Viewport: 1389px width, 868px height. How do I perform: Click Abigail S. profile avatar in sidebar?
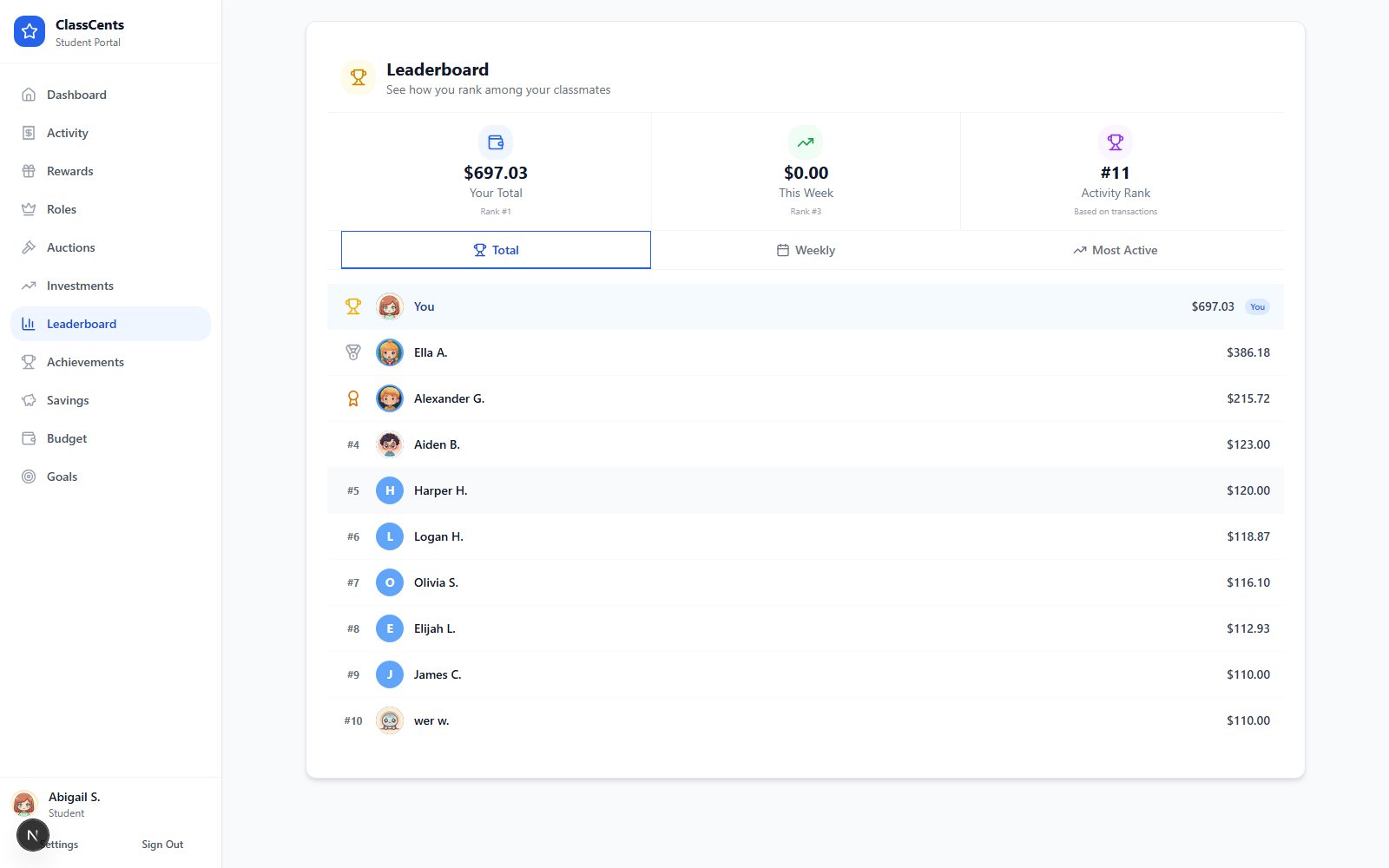[x=24, y=804]
